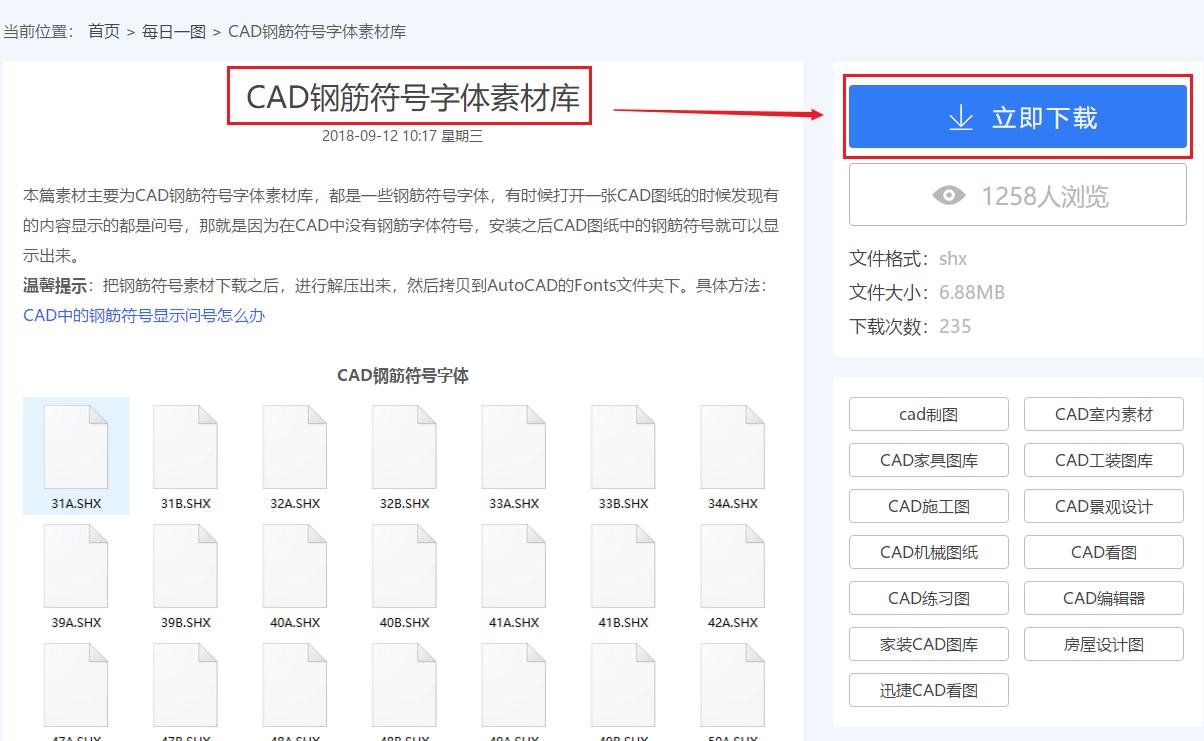Open the 迅捷CAD看图 category

point(928,689)
